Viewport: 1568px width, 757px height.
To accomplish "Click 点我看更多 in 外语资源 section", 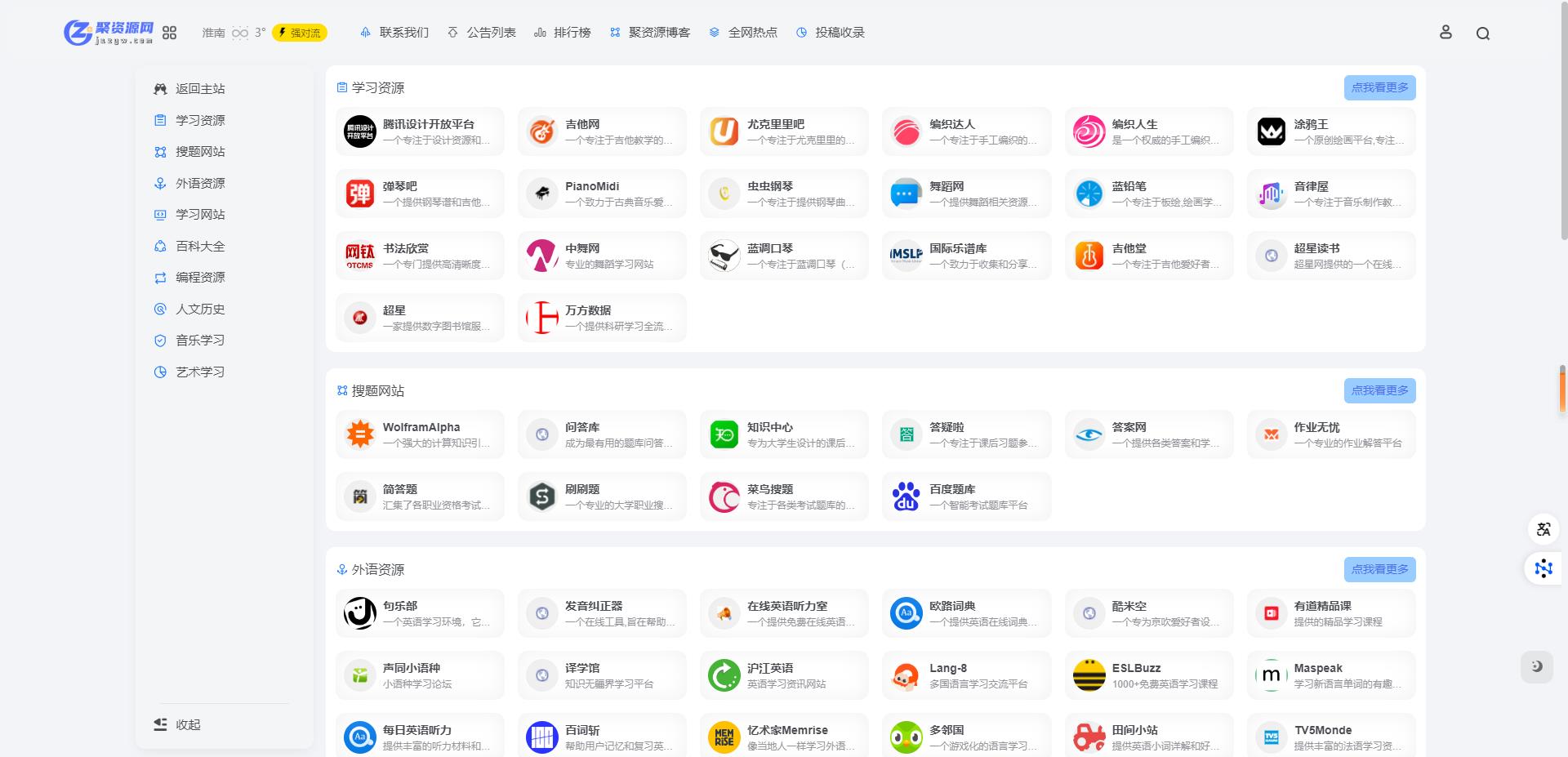I will pyautogui.click(x=1380, y=569).
